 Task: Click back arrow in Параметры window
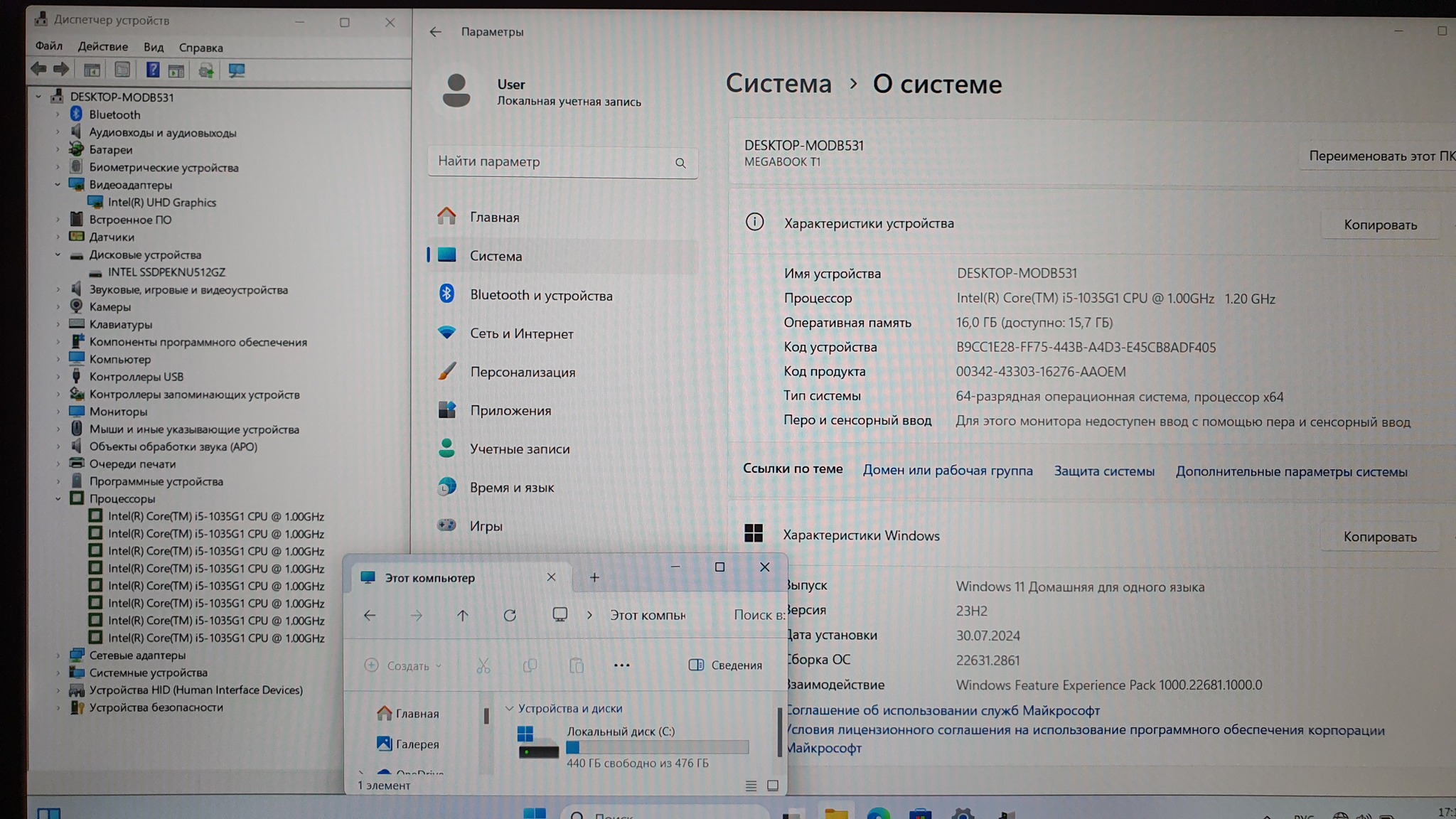point(435,32)
